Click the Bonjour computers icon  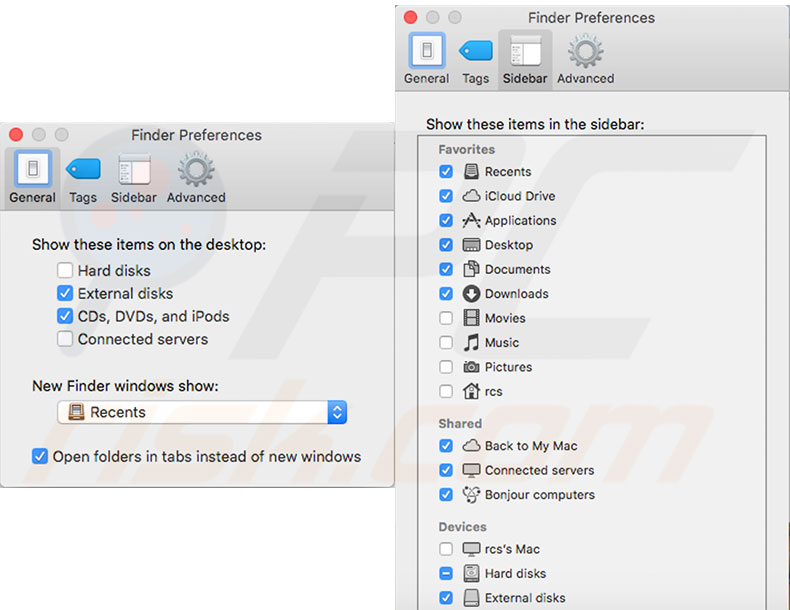471,495
